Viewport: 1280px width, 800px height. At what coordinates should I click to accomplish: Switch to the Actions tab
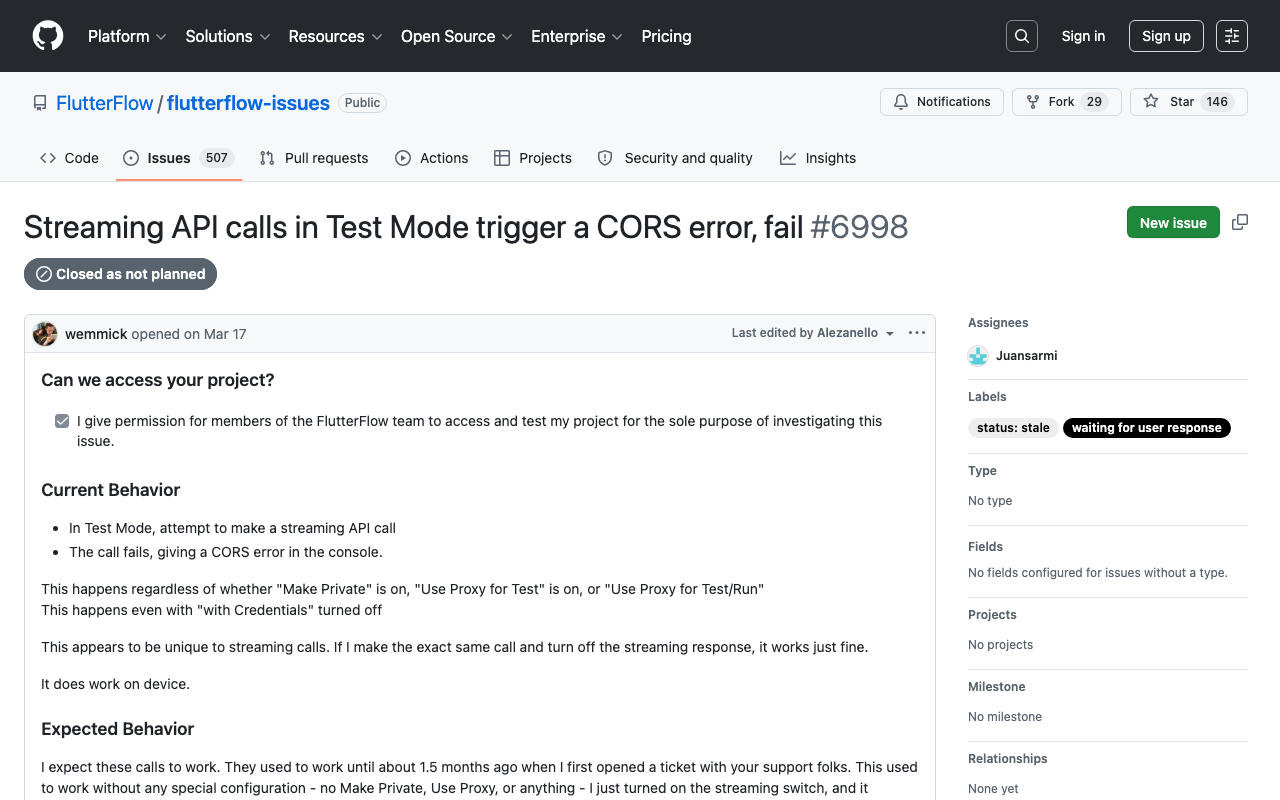[432, 158]
